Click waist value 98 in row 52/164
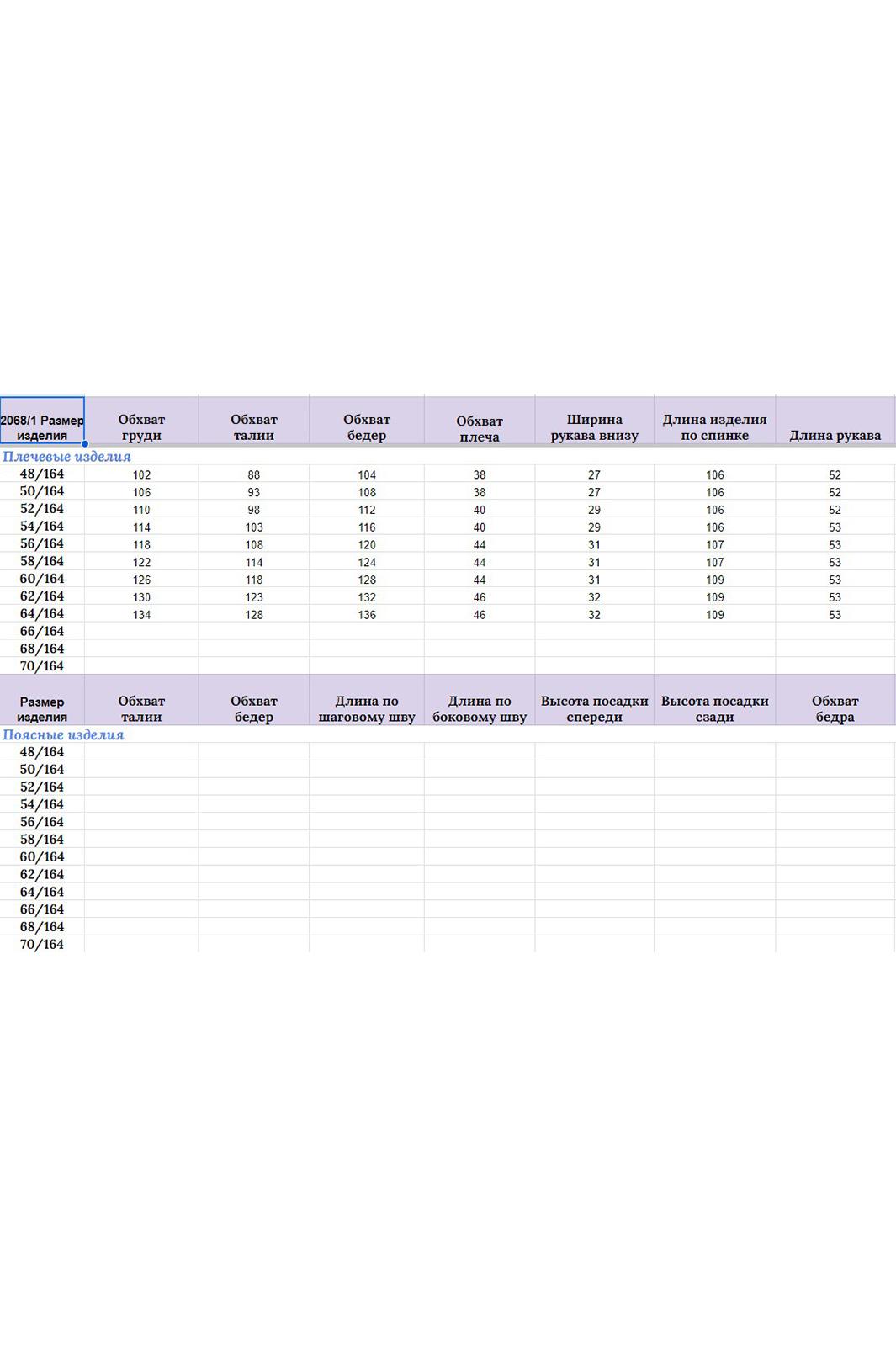Screen dimensions: 896x1346 [x=254, y=511]
